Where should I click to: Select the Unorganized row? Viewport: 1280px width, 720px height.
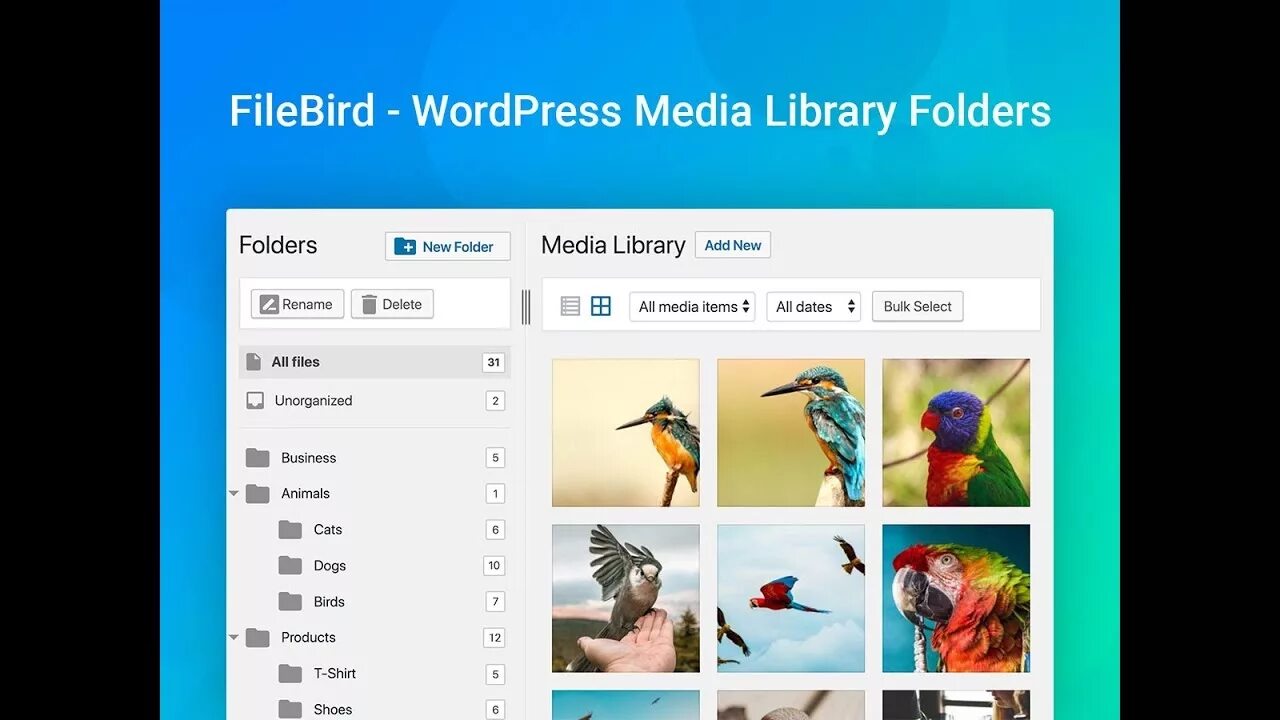[x=374, y=400]
